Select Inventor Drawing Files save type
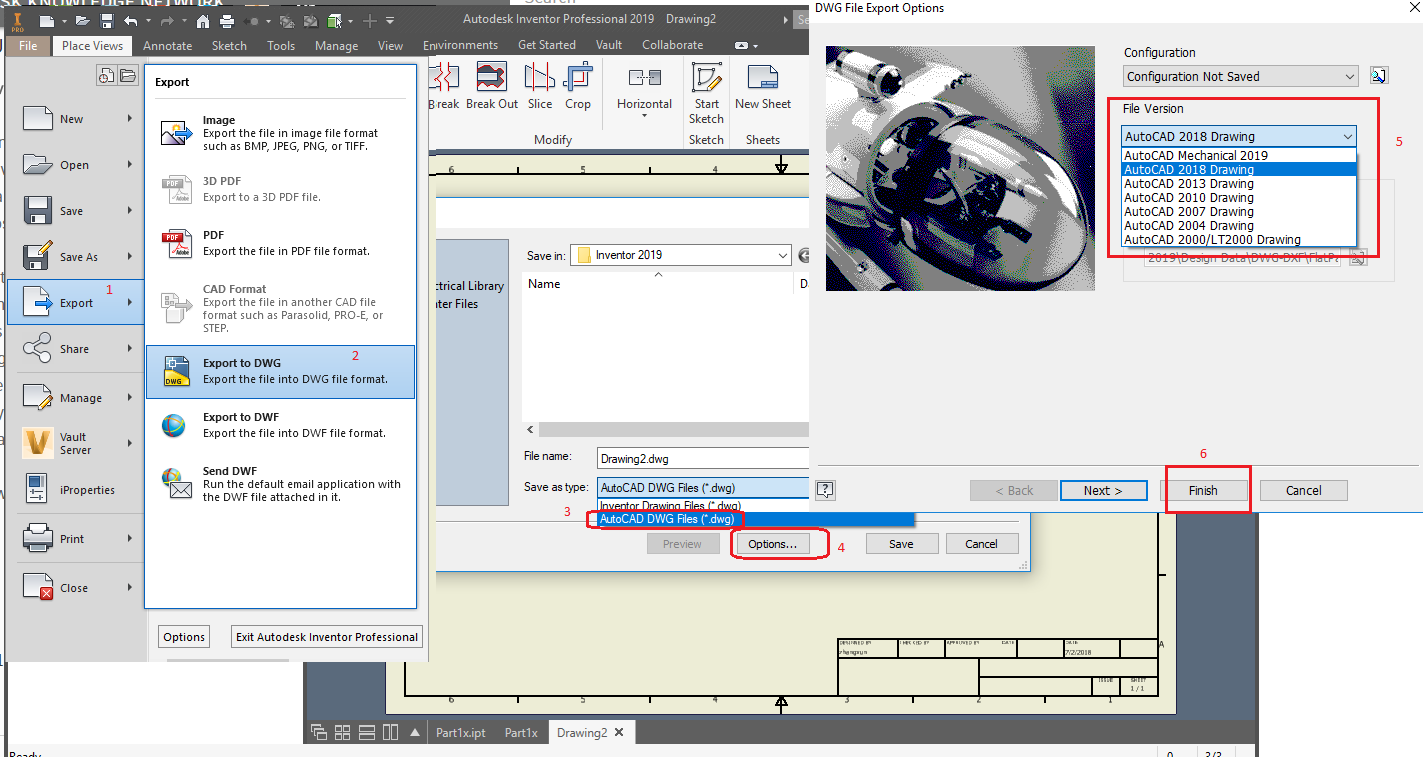The height and width of the screenshot is (757, 1423). [755, 505]
